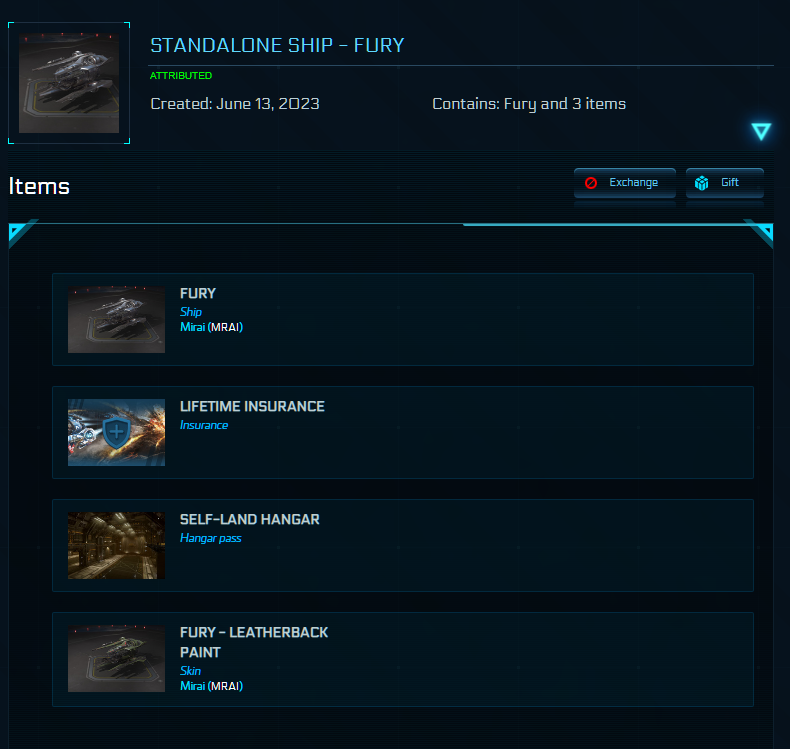The height and width of the screenshot is (749, 790).
Task: Click the Skin type label
Action: coord(190,671)
